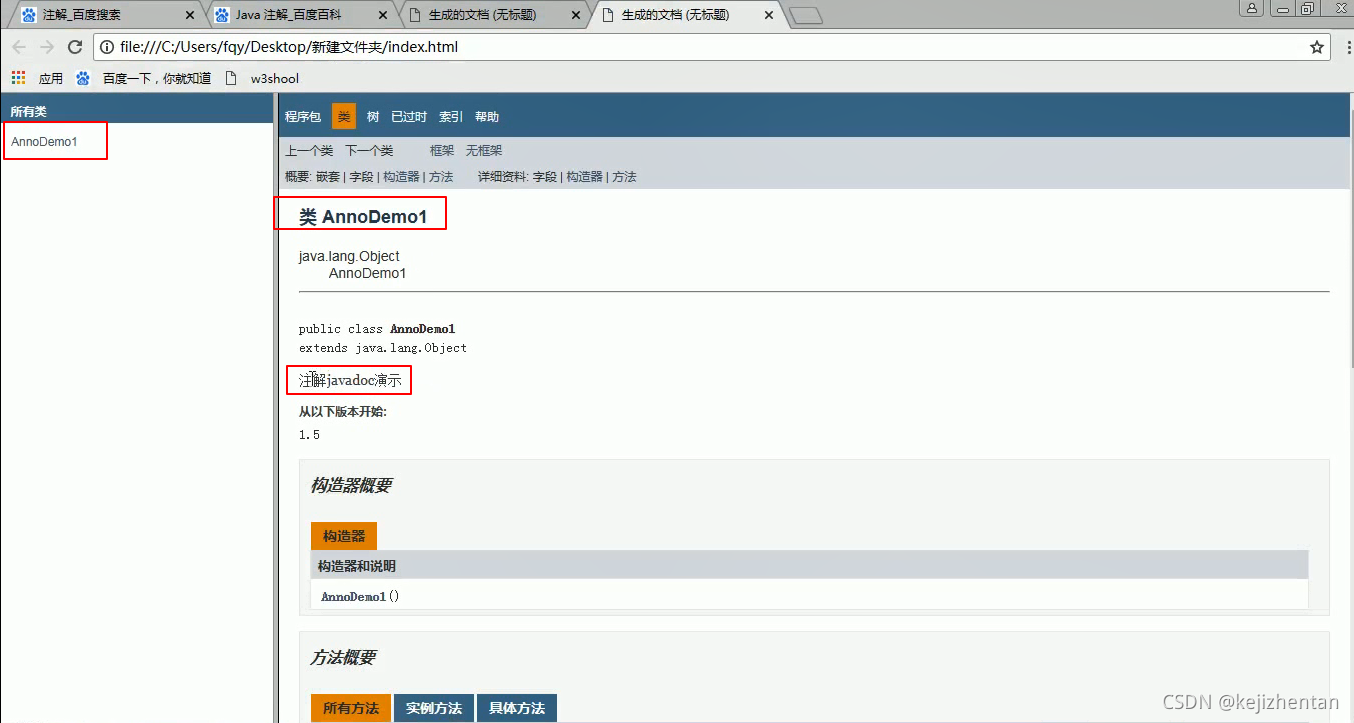Select the highlighted 类 nav item
The image size is (1354, 723).
pos(344,117)
